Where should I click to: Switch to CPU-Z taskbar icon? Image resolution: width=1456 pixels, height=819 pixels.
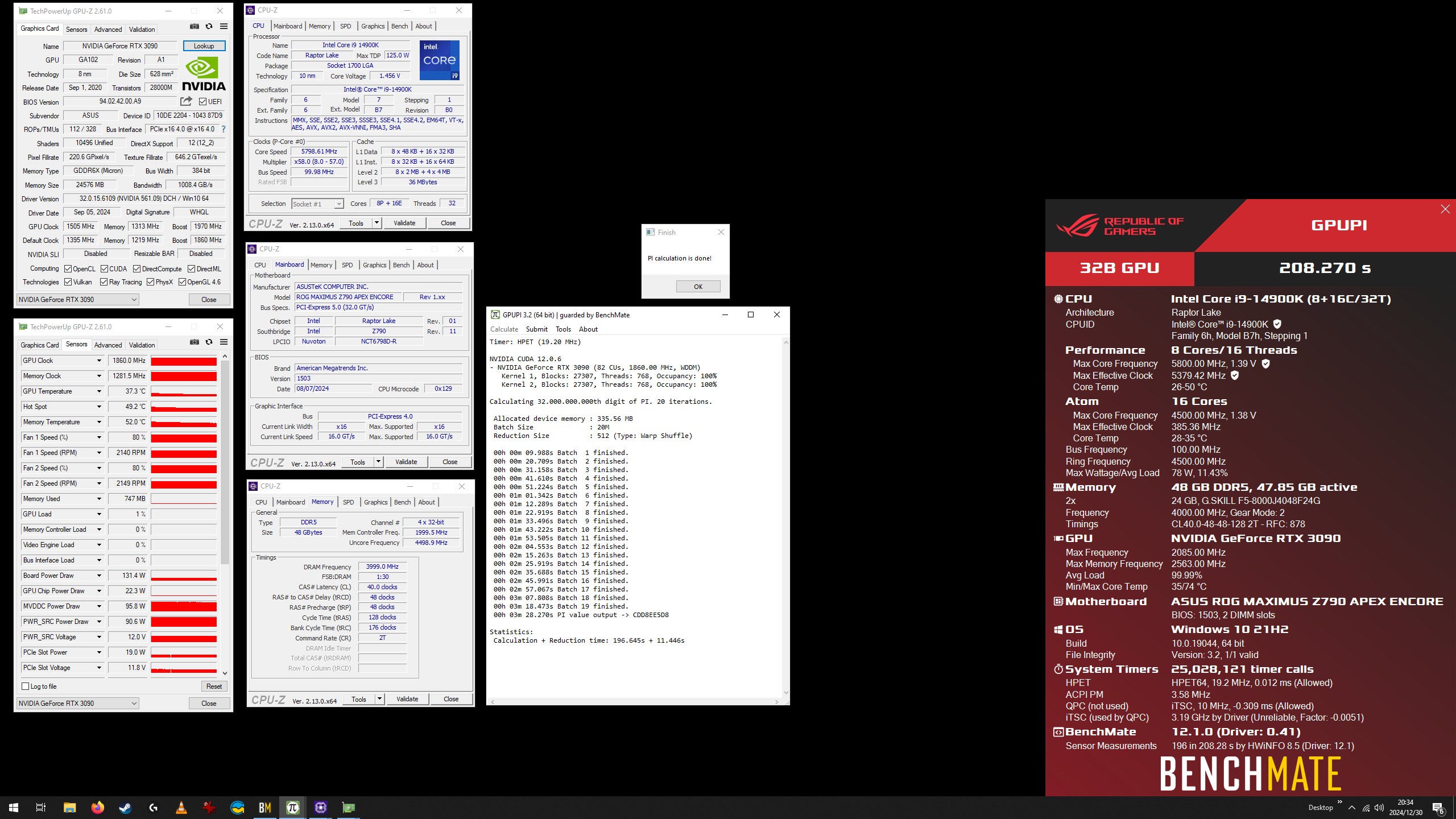pos(321,808)
